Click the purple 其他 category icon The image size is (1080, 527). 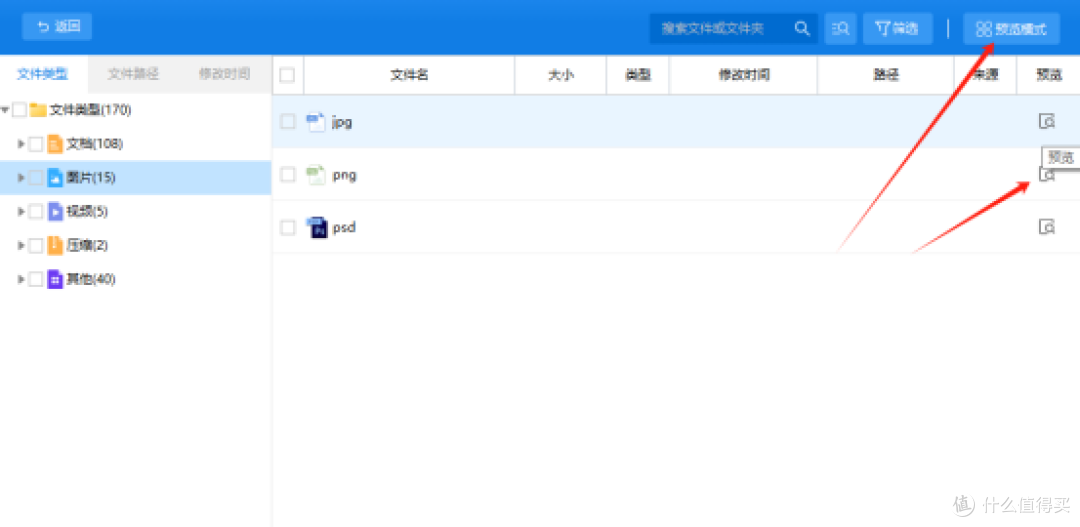(55, 279)
